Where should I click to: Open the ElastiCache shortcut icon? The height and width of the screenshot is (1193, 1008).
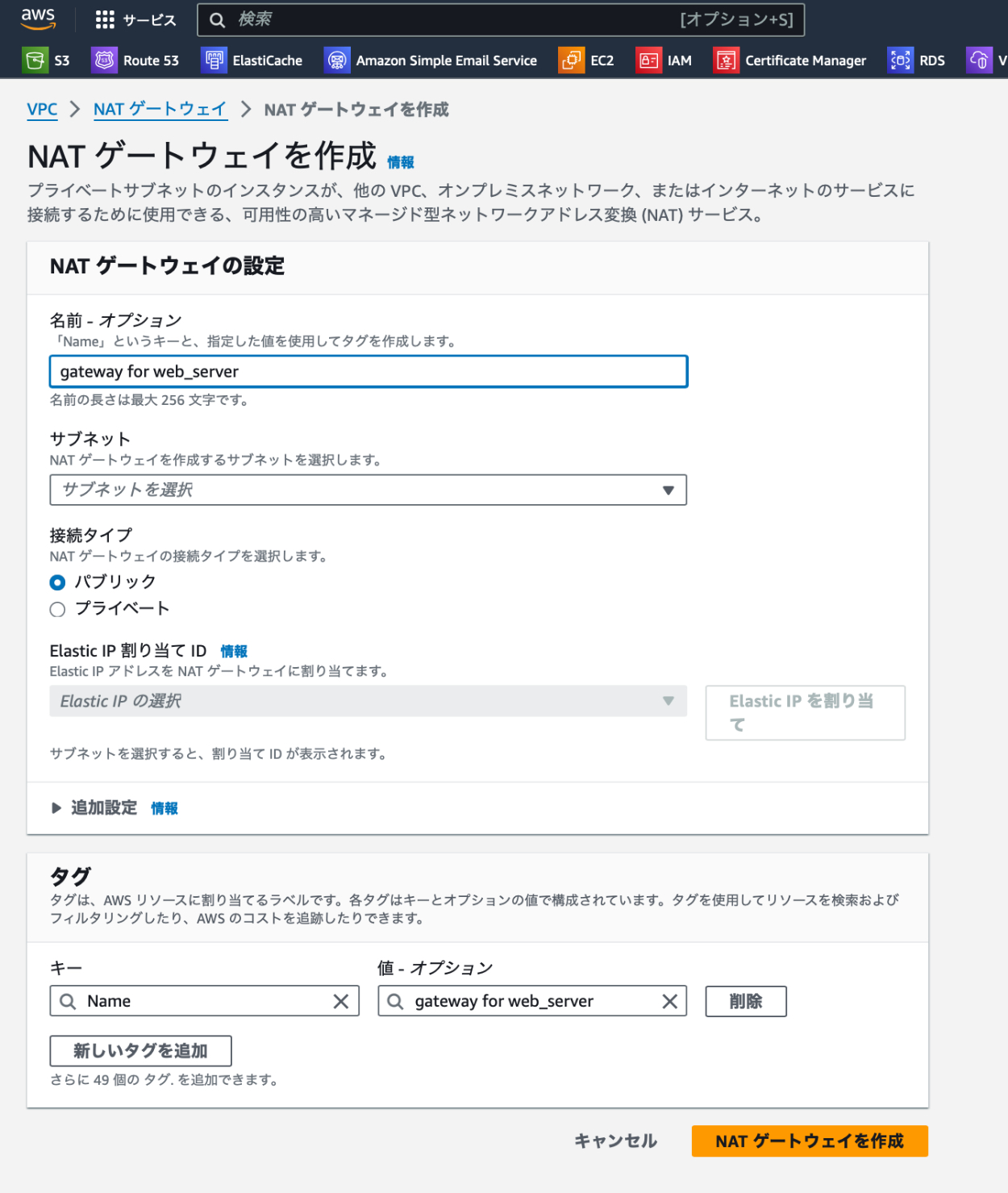(x=214, y=60)
